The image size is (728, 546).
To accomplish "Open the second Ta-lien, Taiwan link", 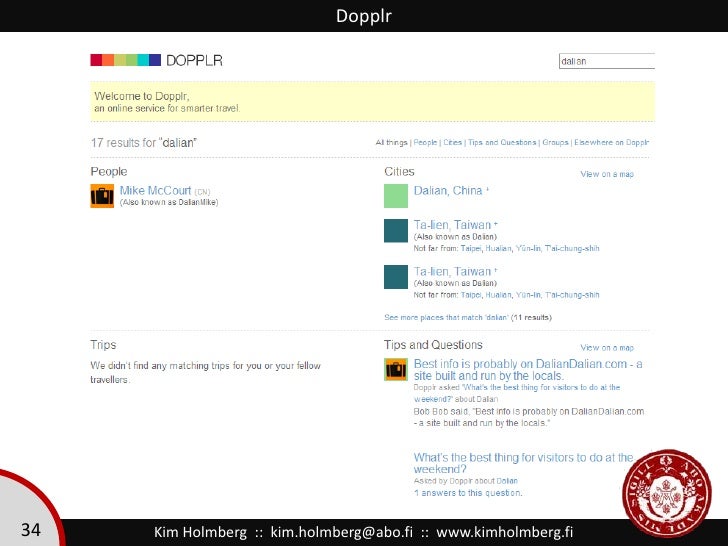I will [x=452, y=271].
